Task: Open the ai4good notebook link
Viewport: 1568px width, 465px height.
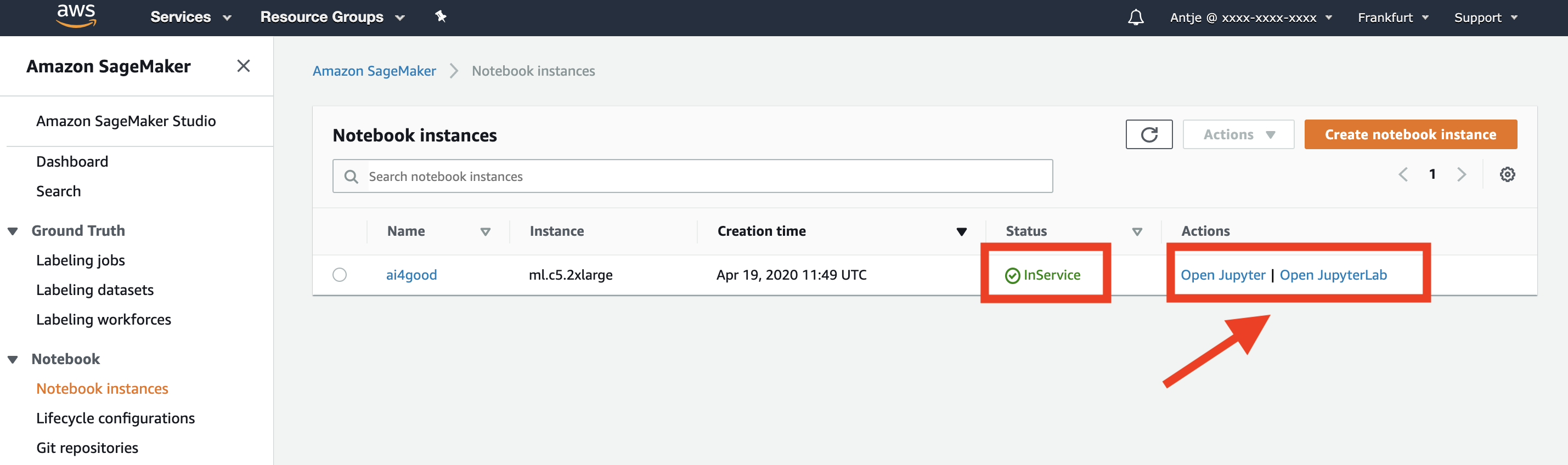Action: point(411,275)
